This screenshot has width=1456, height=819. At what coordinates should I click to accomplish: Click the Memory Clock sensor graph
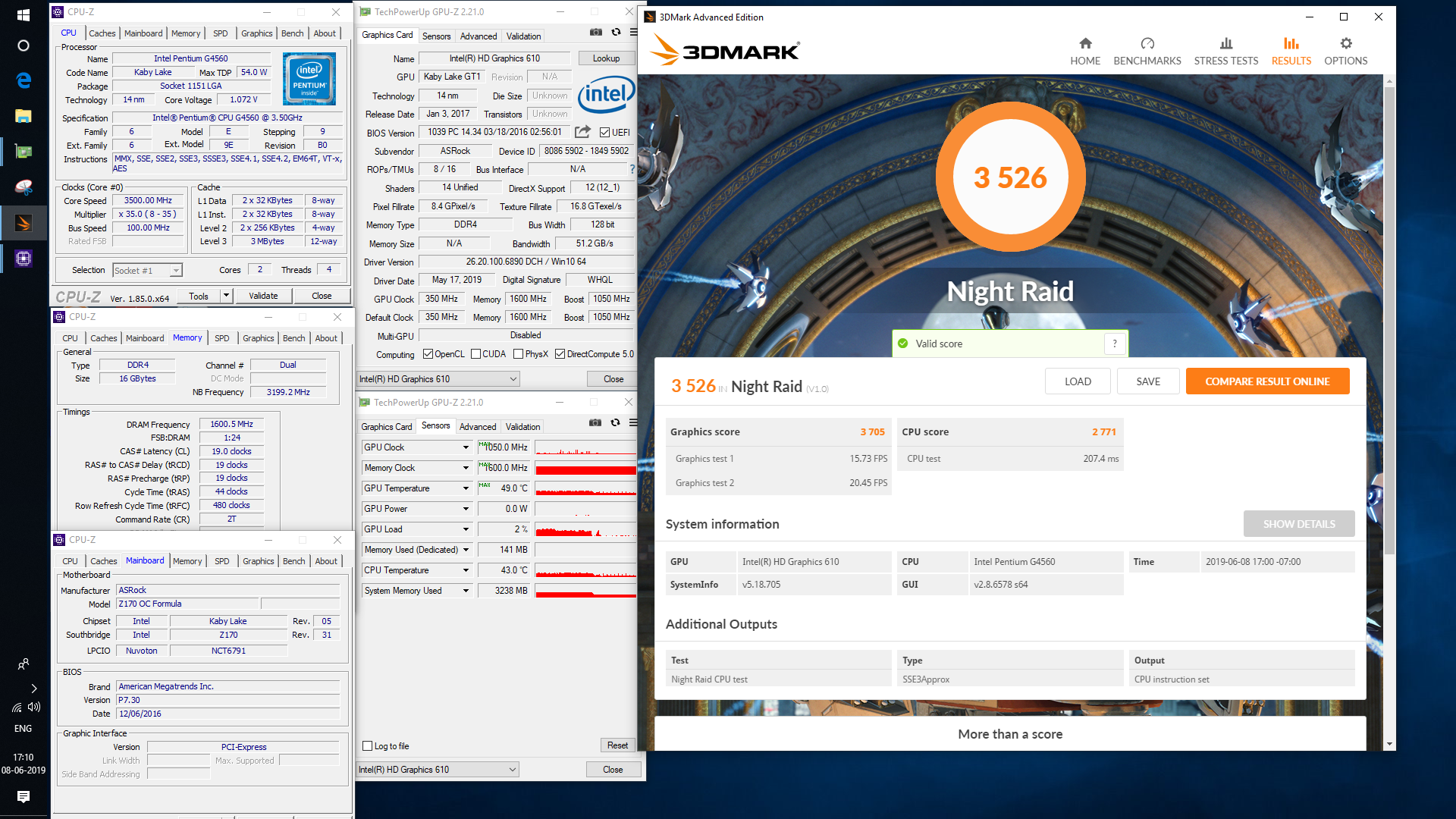point(585,468)
